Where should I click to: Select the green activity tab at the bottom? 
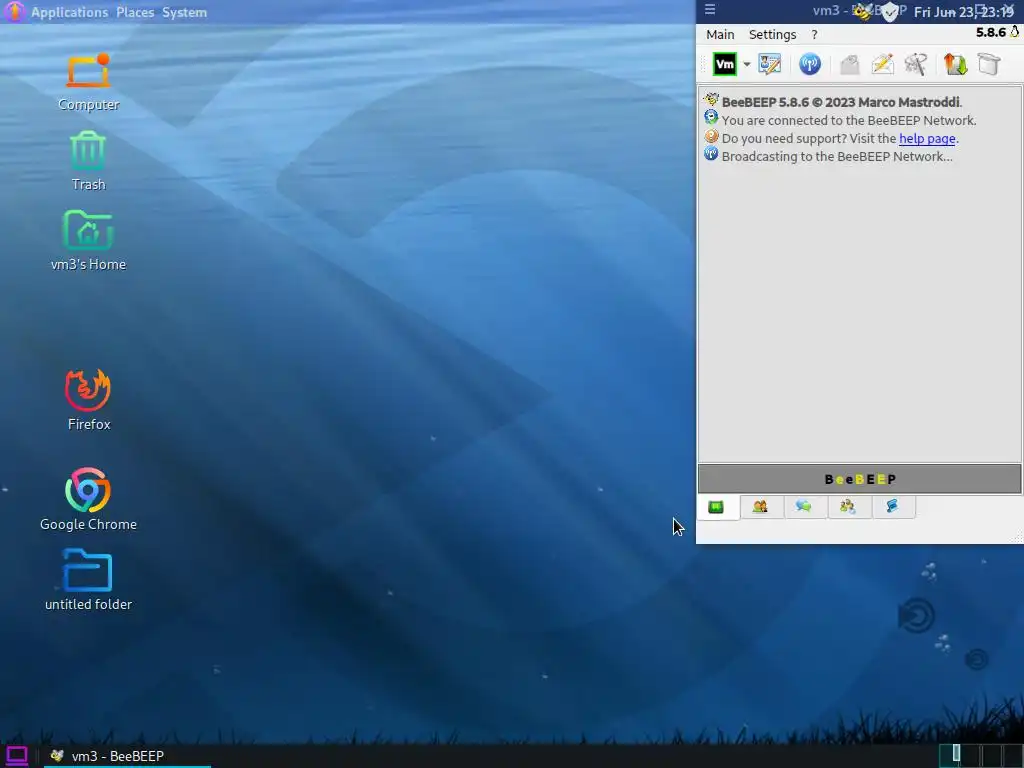(x=716, y=507)
